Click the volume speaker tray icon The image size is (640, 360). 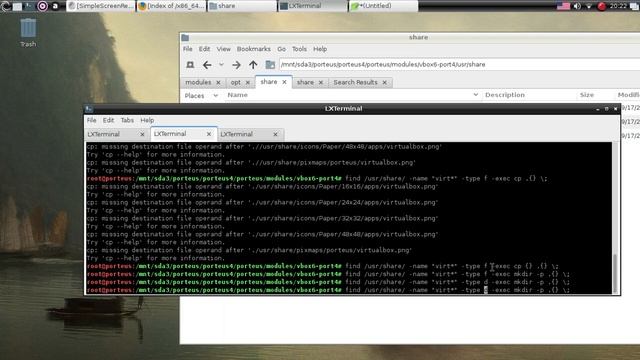577,6
